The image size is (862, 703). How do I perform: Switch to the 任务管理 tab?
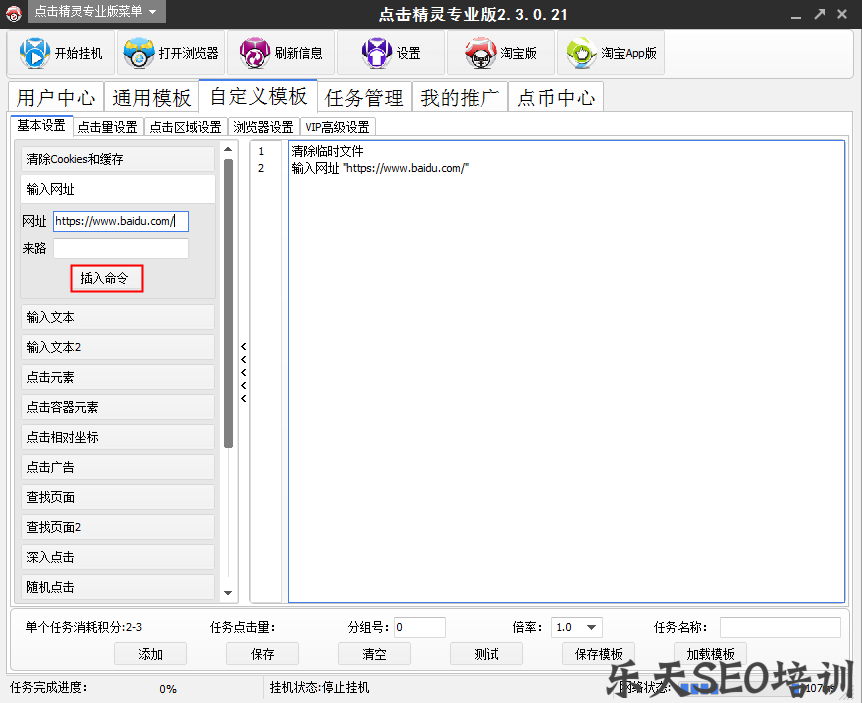(x=364, y=97)
